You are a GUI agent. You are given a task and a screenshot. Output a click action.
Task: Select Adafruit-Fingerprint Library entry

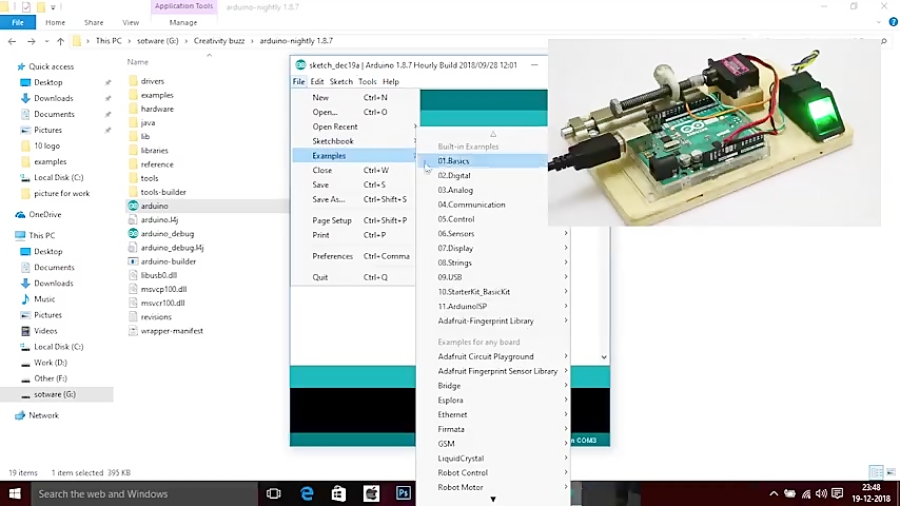point(493,321)
